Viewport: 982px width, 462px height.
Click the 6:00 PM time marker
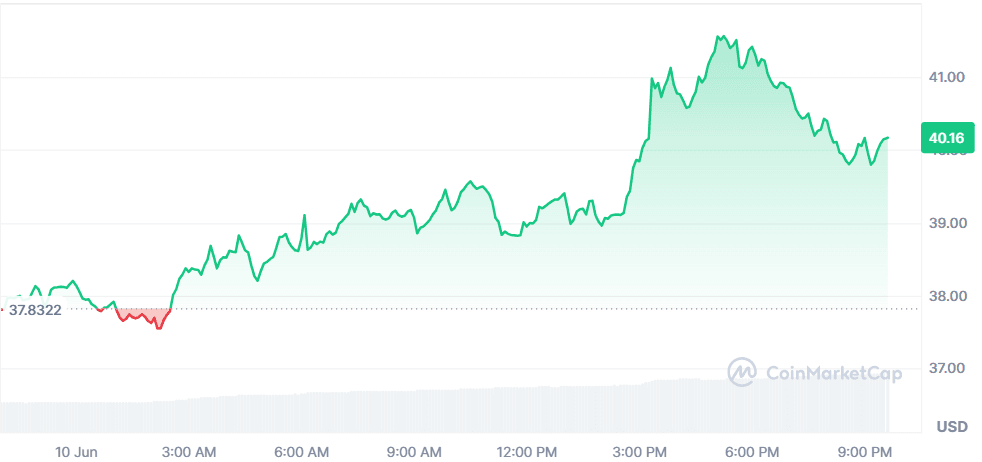point(752,452)
